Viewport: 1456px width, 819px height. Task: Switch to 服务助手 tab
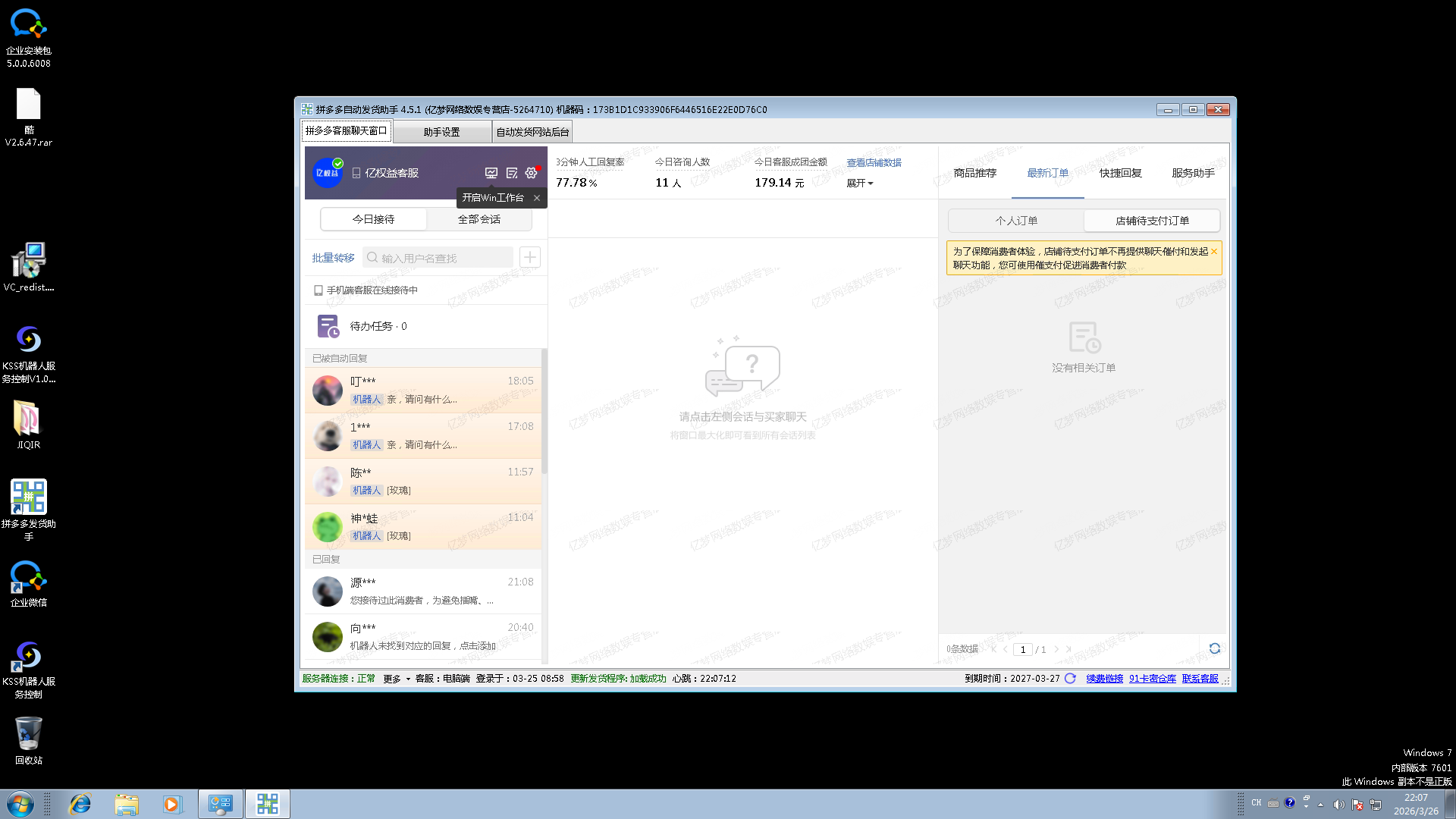click(1194, 173)
